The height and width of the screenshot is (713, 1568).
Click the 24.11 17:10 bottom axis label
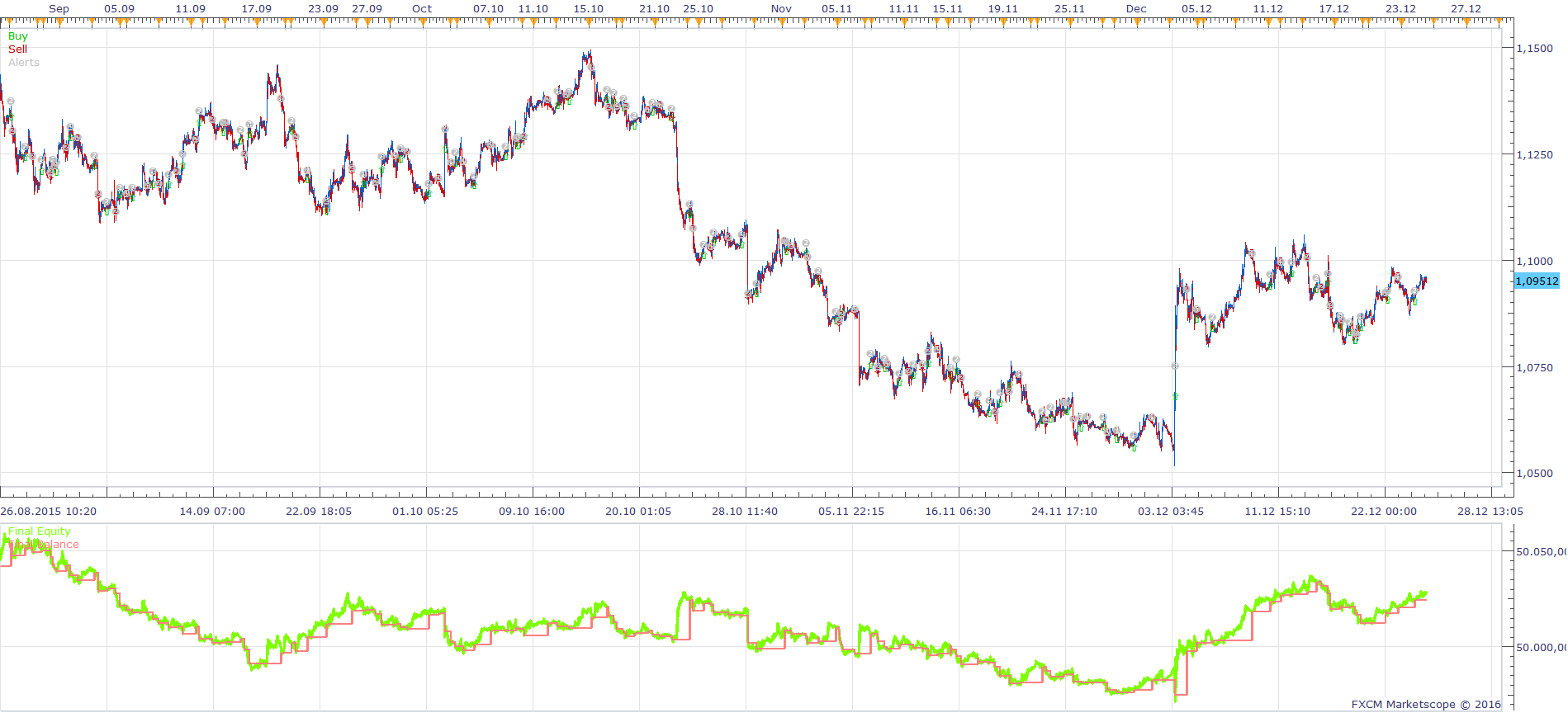(1064, 512)
